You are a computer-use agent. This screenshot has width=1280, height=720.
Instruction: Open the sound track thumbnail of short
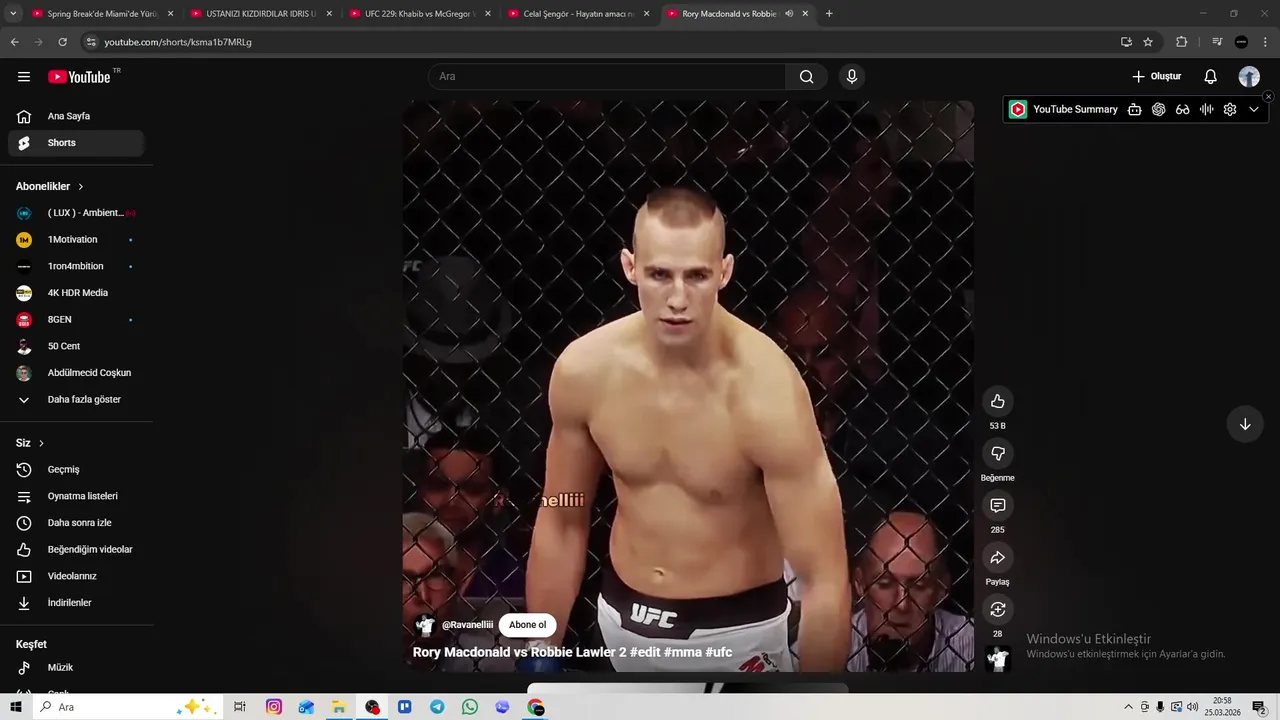pyautogui.click(x=997, y=659)
